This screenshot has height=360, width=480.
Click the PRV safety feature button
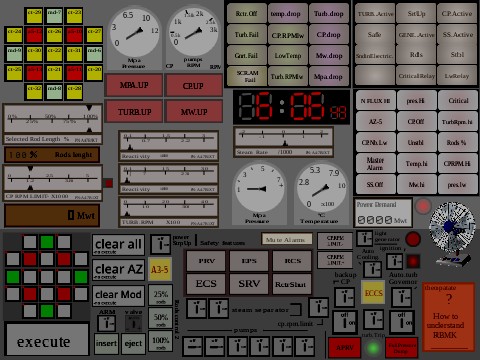pyautogui.click(x=206, y=261)
